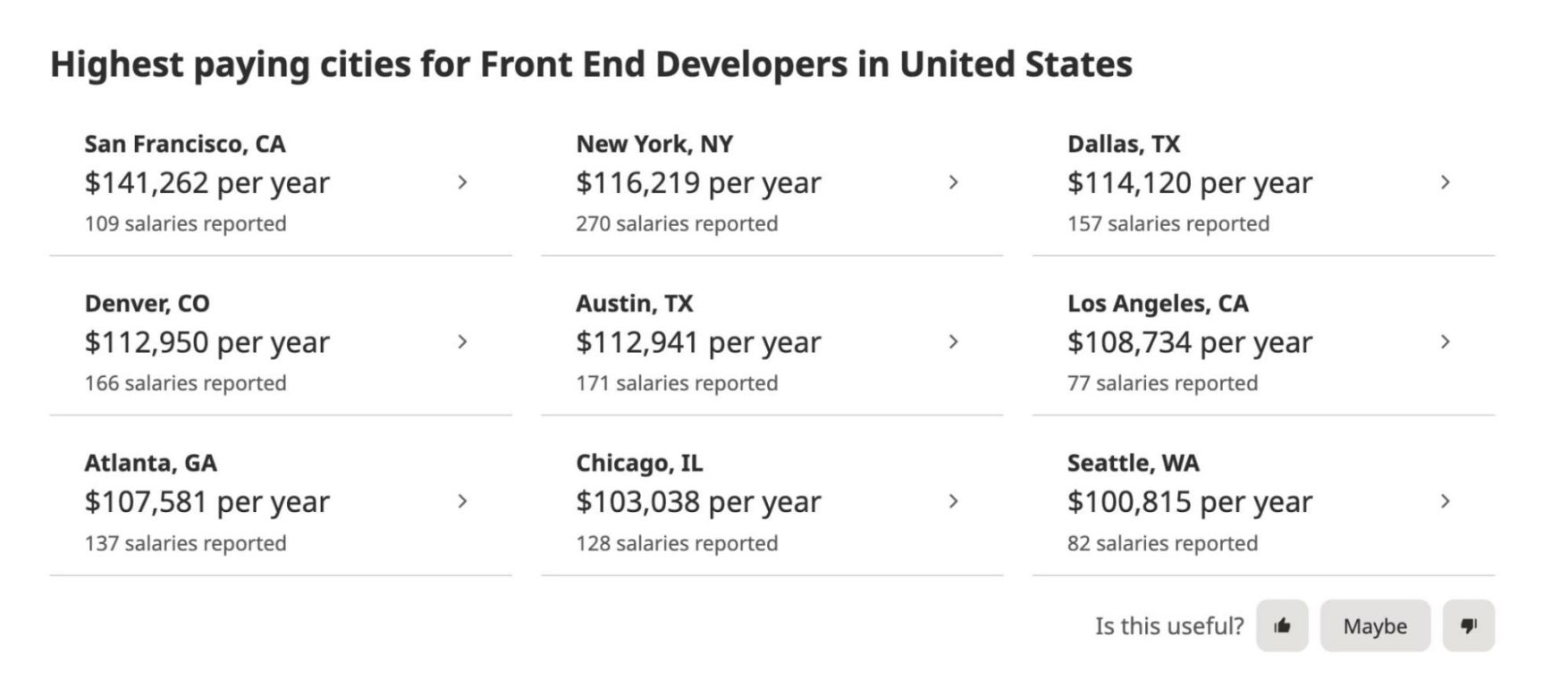Click the thumbs up feedback icon

coord(1282,626)
